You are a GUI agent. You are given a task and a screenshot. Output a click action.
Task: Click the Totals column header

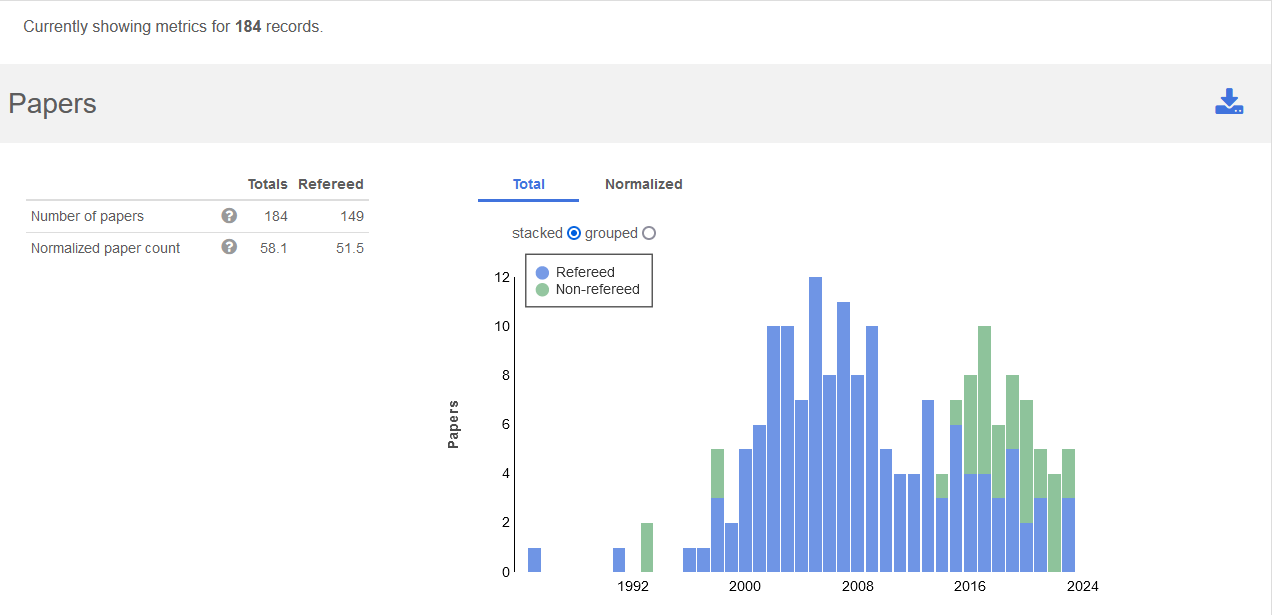pyautogui.click(x=267, y=184)
